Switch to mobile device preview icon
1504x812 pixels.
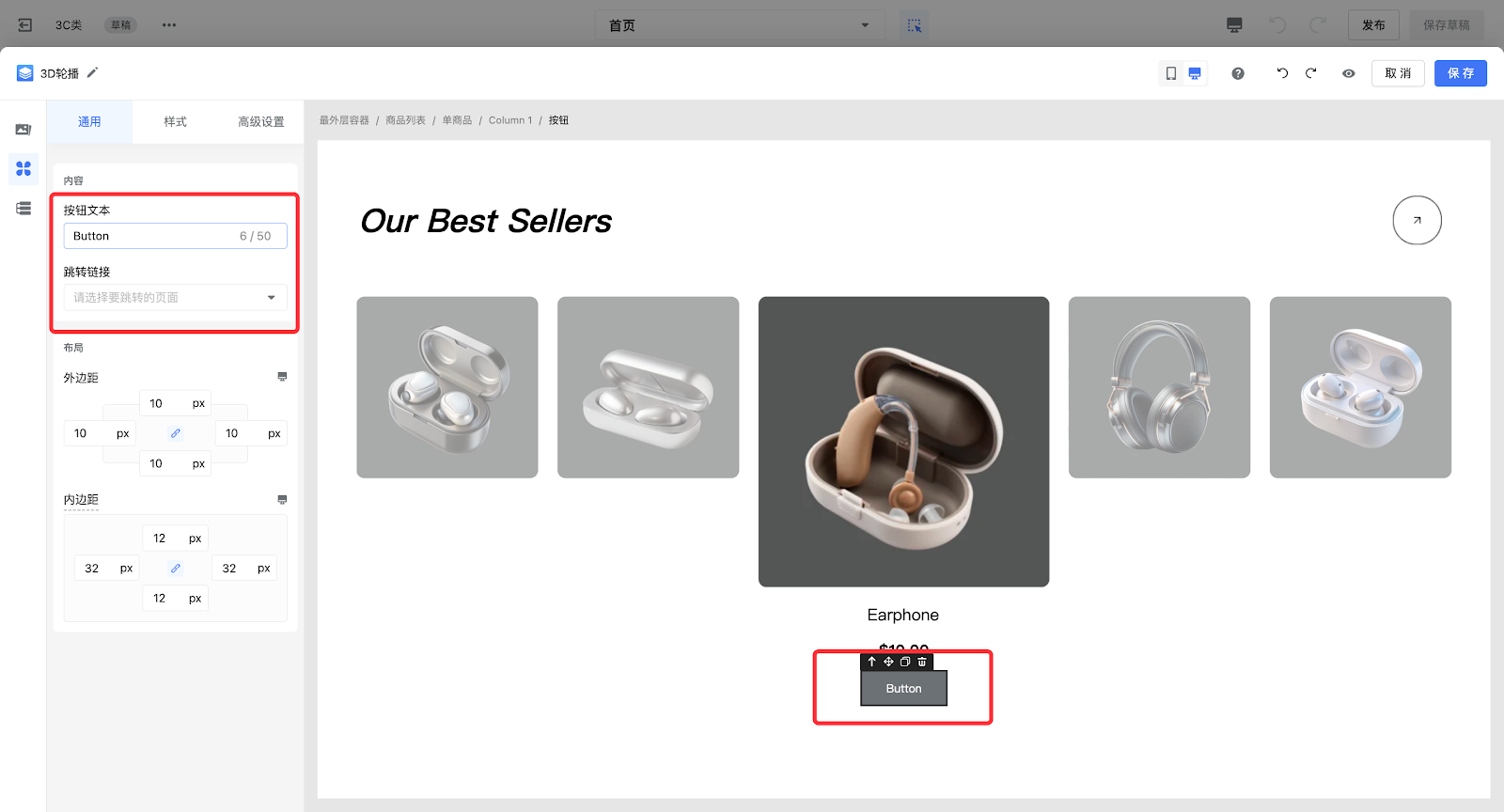pyautogui.click(x=1171, y=73)
